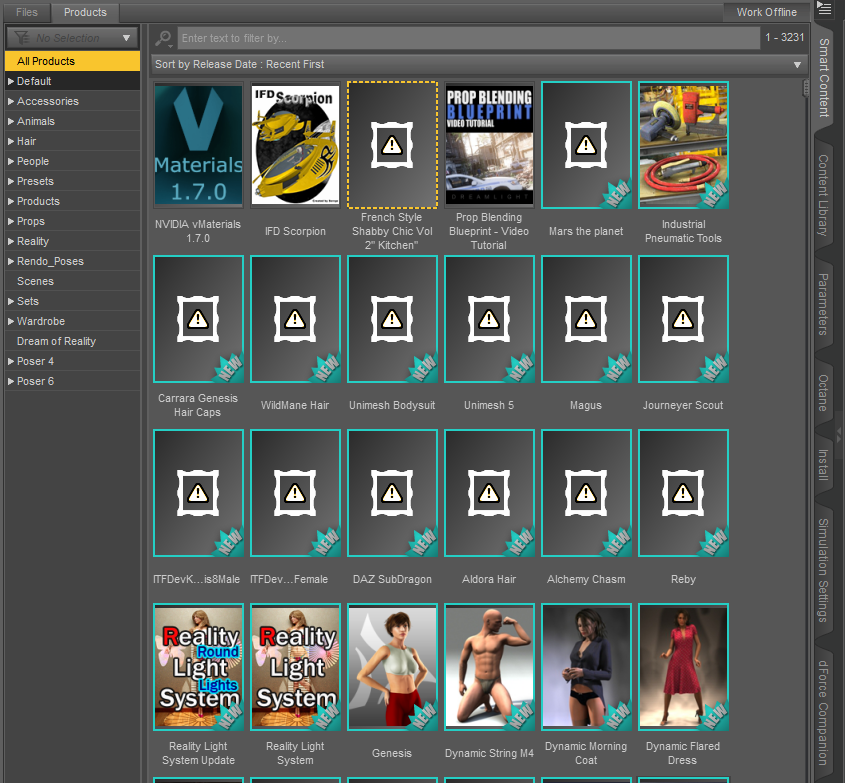Select Dynamic Flared Dress thumbnail
Viewport: 845px width, 783px height.
click(x=683, y=667)
